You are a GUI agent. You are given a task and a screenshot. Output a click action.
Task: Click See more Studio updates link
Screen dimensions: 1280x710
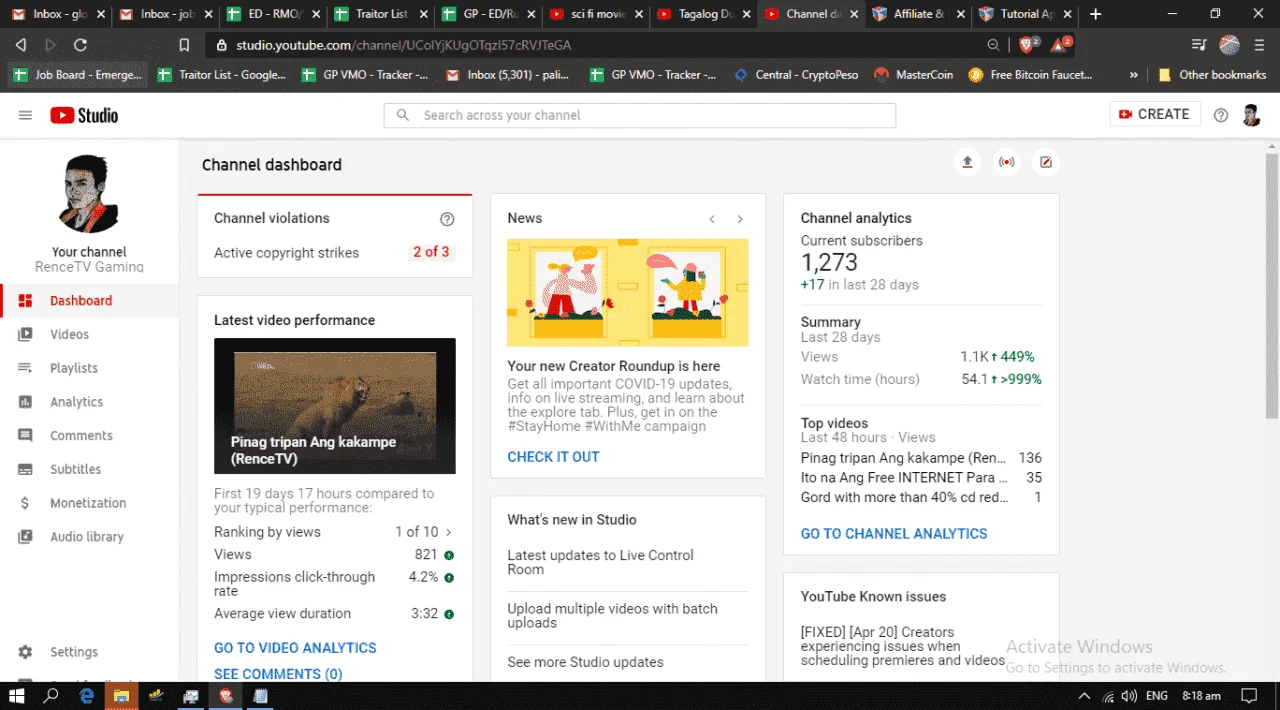(585, 662)
